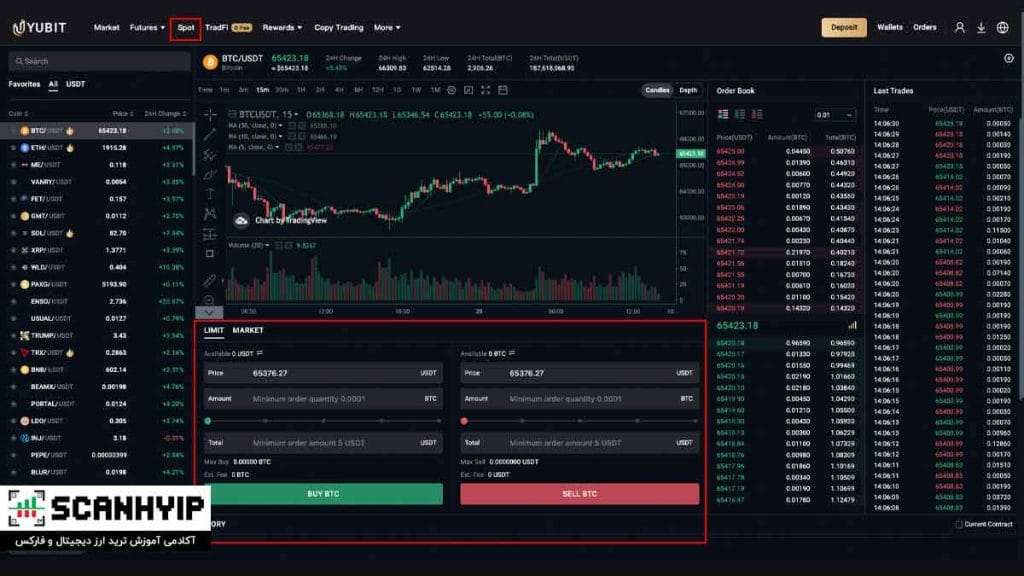
Task: Select the patterns drawing tool
Action: pos(210,214)
